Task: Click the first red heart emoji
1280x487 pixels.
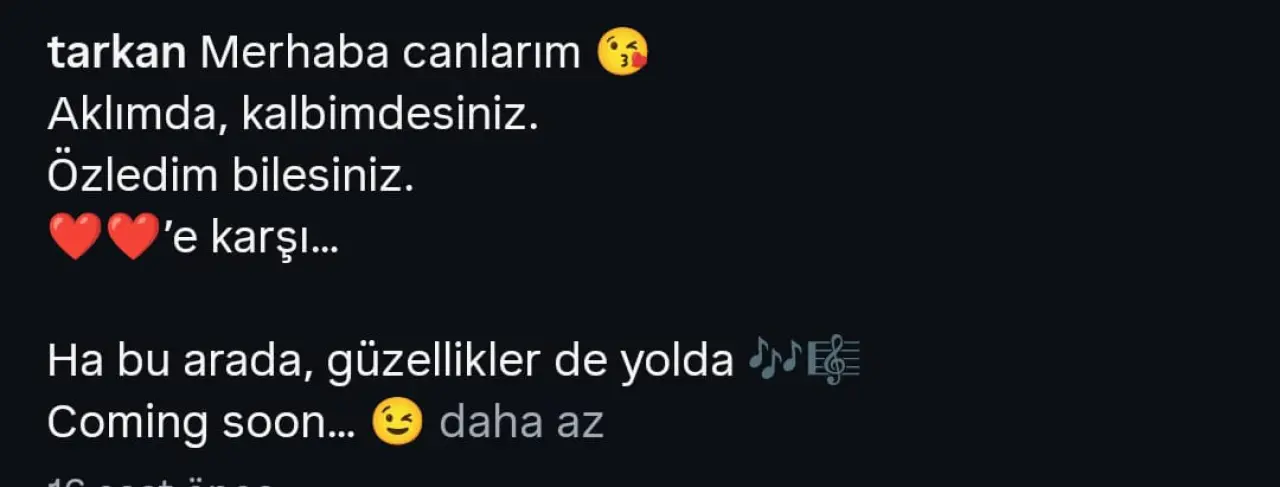Action: tap(75, 238)
